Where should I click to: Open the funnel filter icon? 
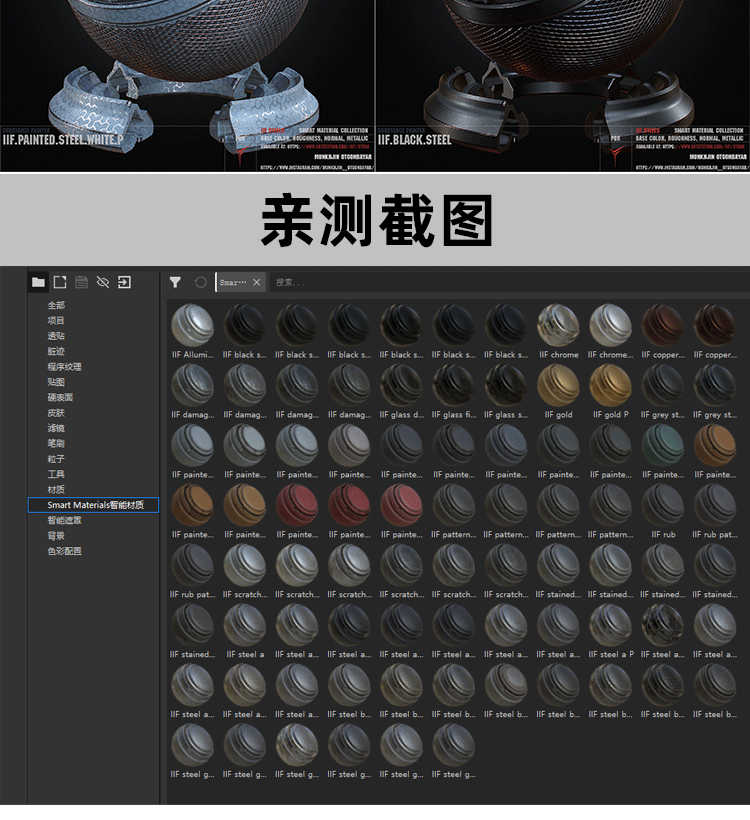click(x=175, y=282)
